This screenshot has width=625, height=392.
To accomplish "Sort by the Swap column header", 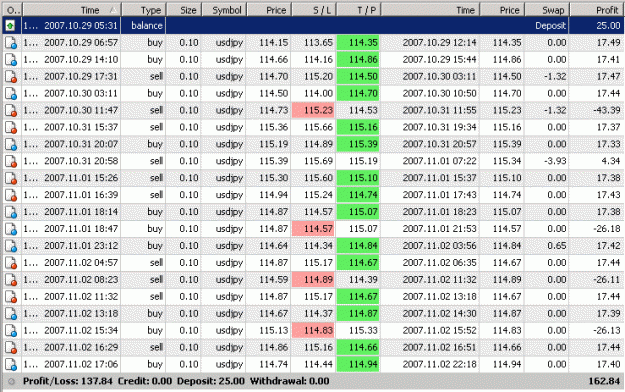I will pos(546,10).
